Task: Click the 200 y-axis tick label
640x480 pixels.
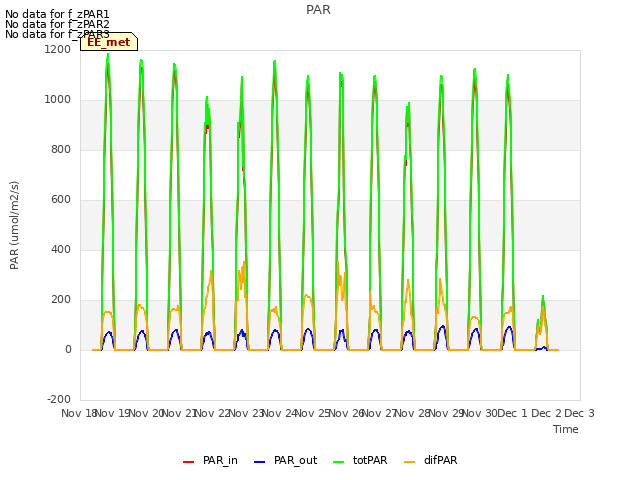Action: click(61, 300)
